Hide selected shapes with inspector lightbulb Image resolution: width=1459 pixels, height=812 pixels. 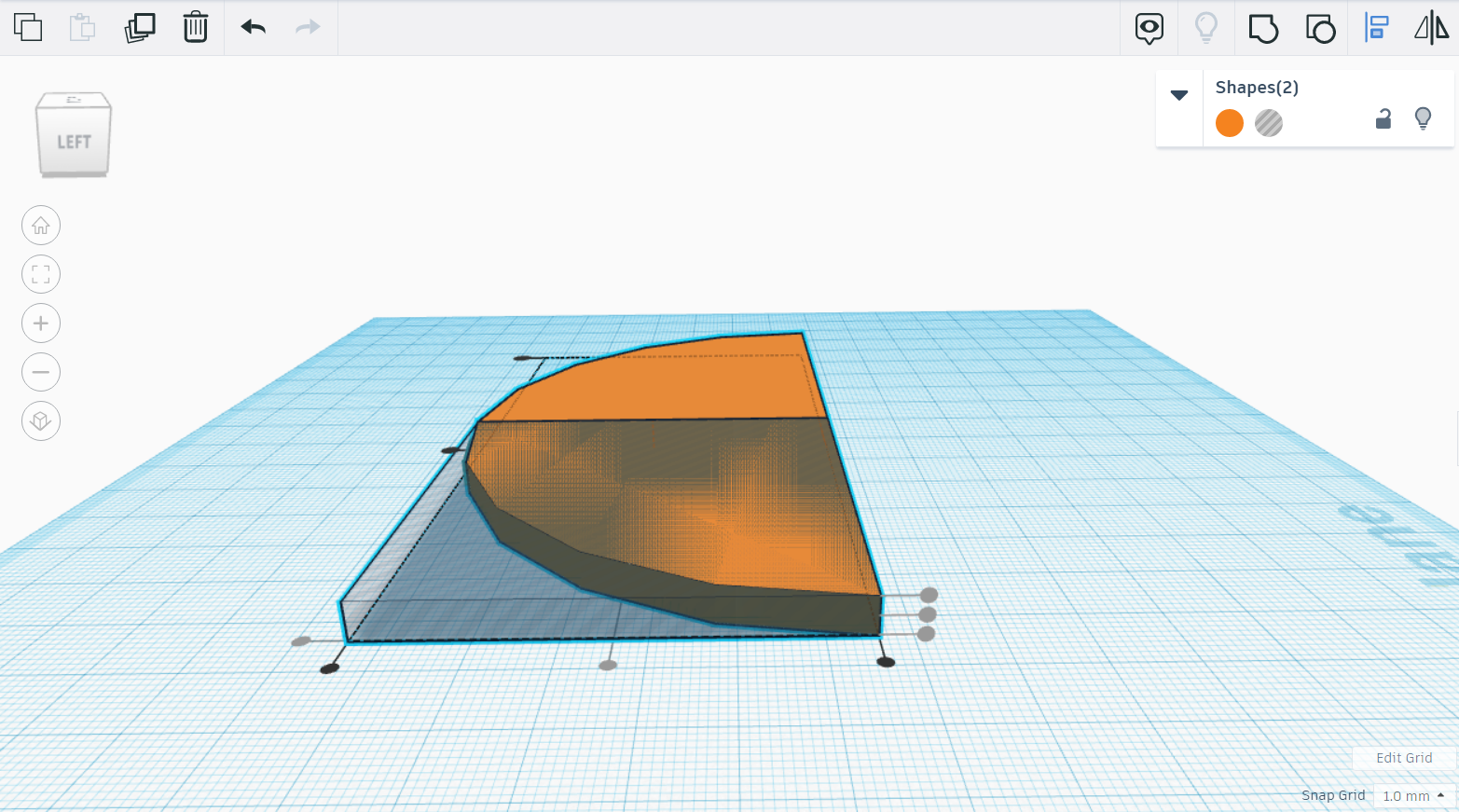[1423, 118]
